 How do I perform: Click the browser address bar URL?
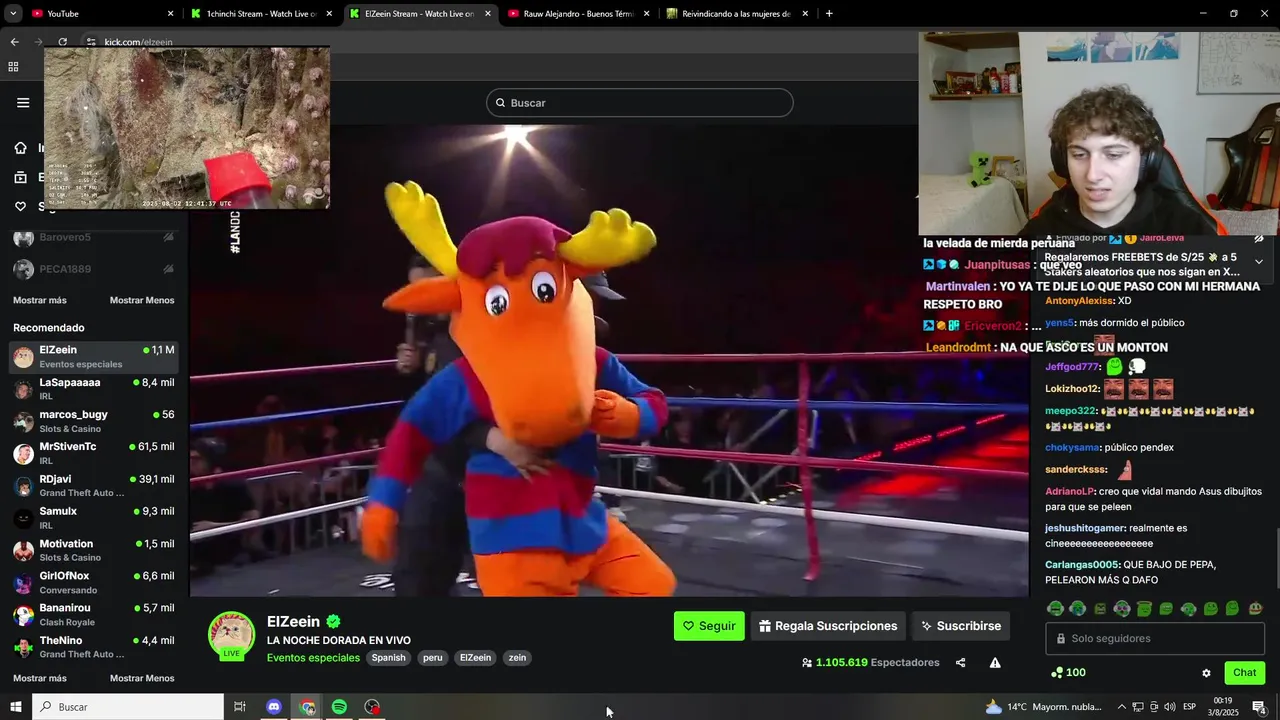pos(138,42)
